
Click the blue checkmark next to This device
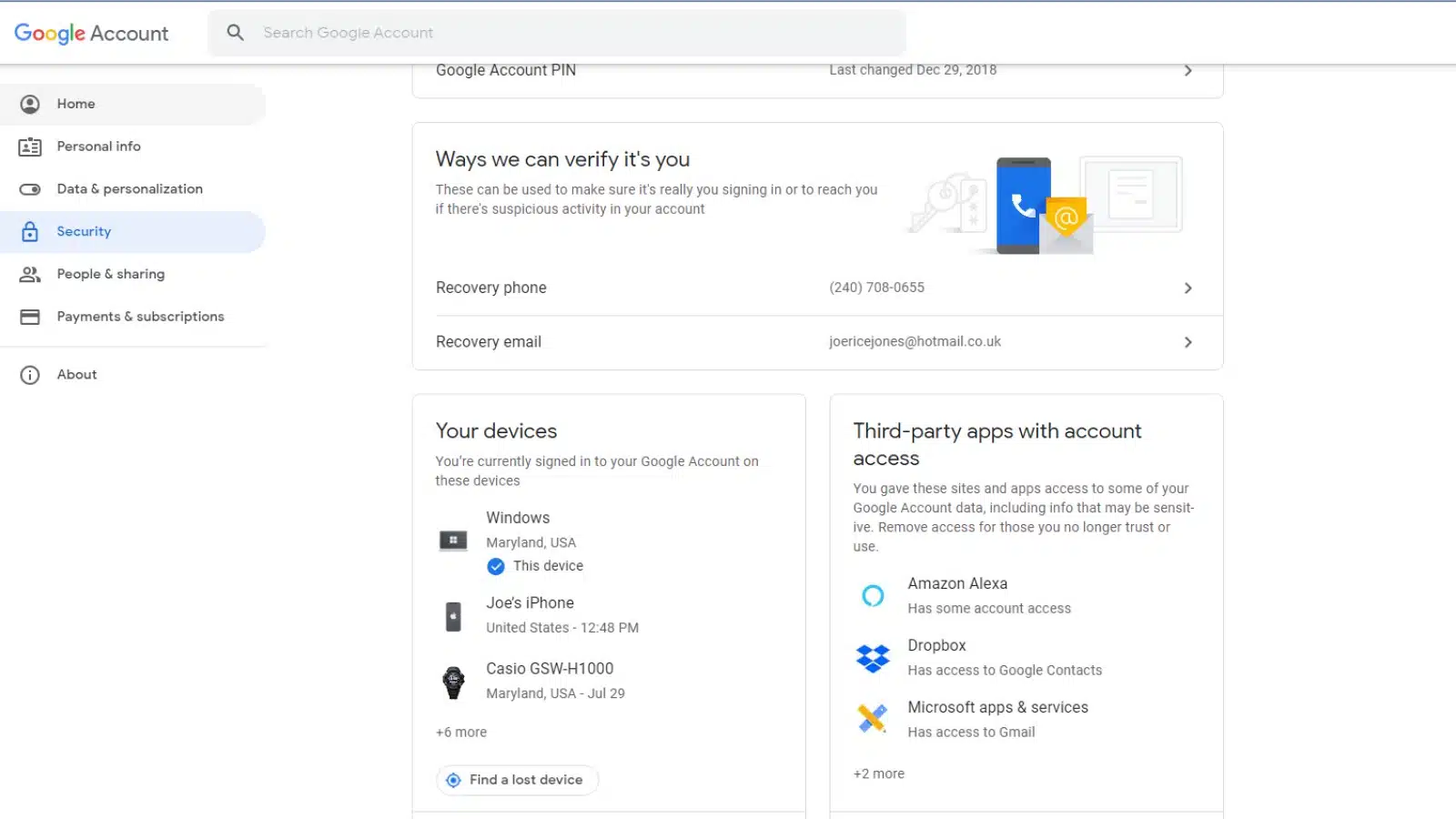[x=495, y=566]
